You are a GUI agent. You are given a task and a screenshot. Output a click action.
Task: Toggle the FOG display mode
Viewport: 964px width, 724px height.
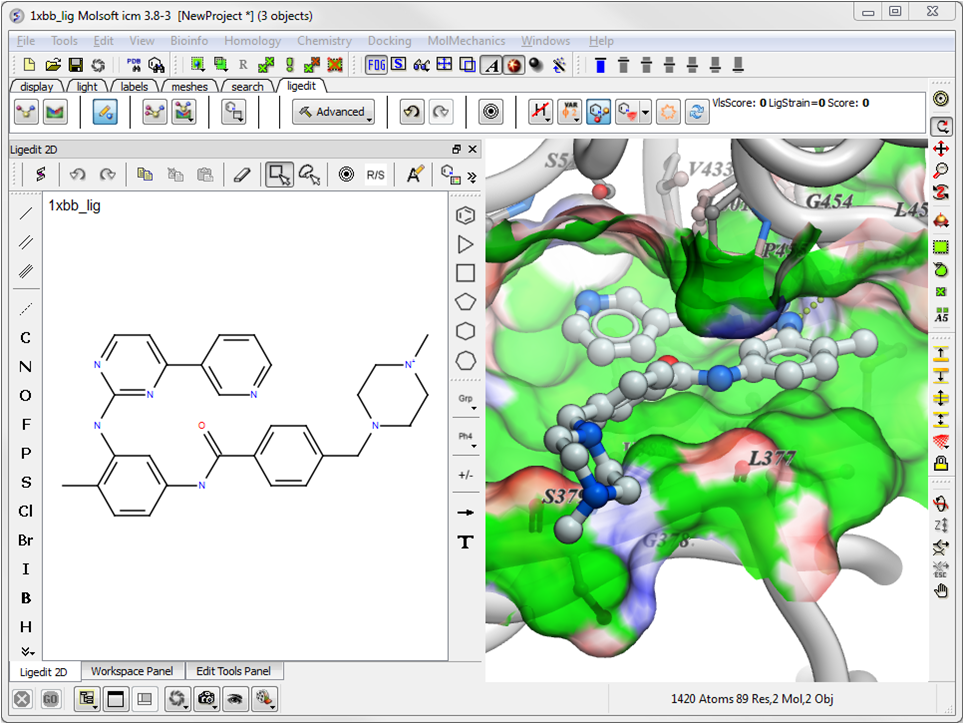tap(376, 65)
